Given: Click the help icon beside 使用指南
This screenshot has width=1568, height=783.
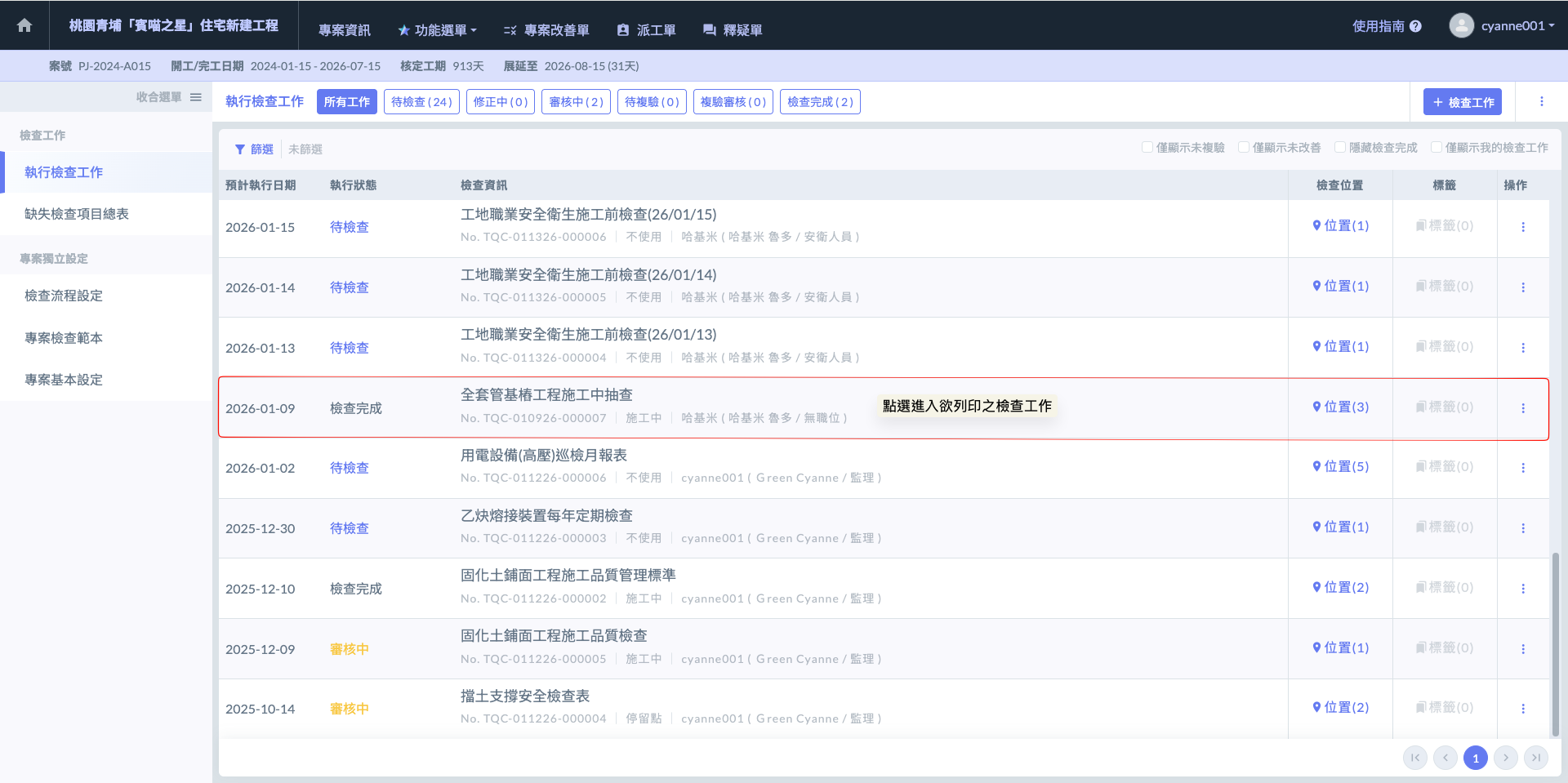Looking at the screenshot, I should point(1415,26).
